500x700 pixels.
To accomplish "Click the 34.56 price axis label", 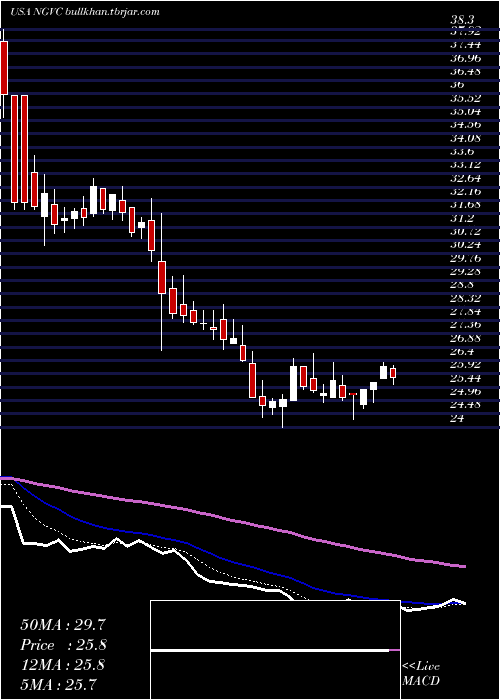I will click(465, 125).
